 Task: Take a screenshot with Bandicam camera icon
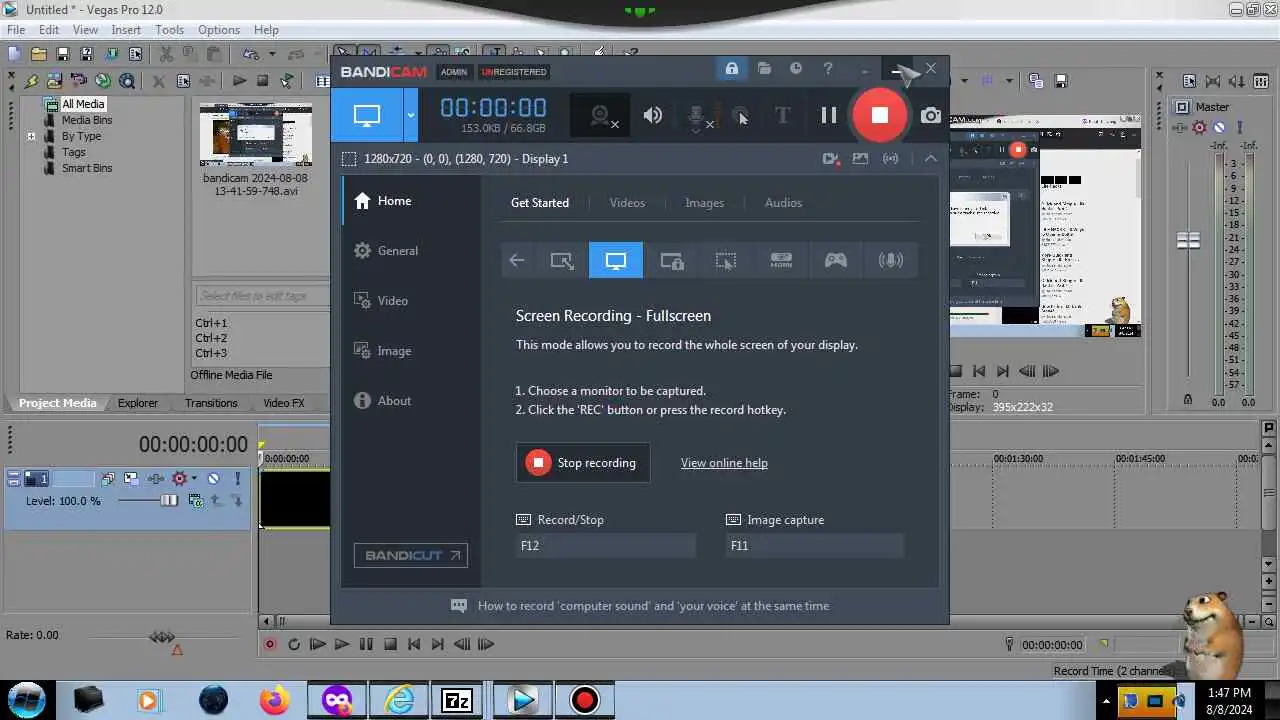coord(931,115)
